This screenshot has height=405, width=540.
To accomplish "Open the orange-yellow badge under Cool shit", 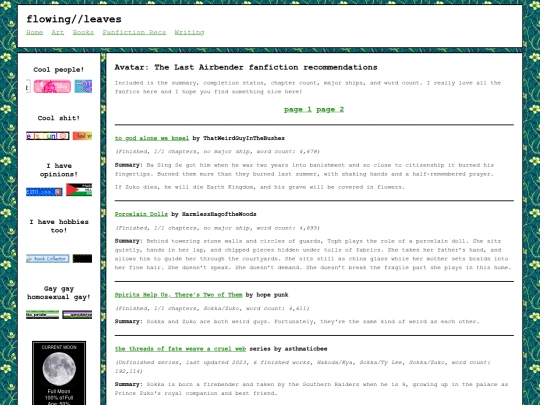I will (x=82, y=136).
